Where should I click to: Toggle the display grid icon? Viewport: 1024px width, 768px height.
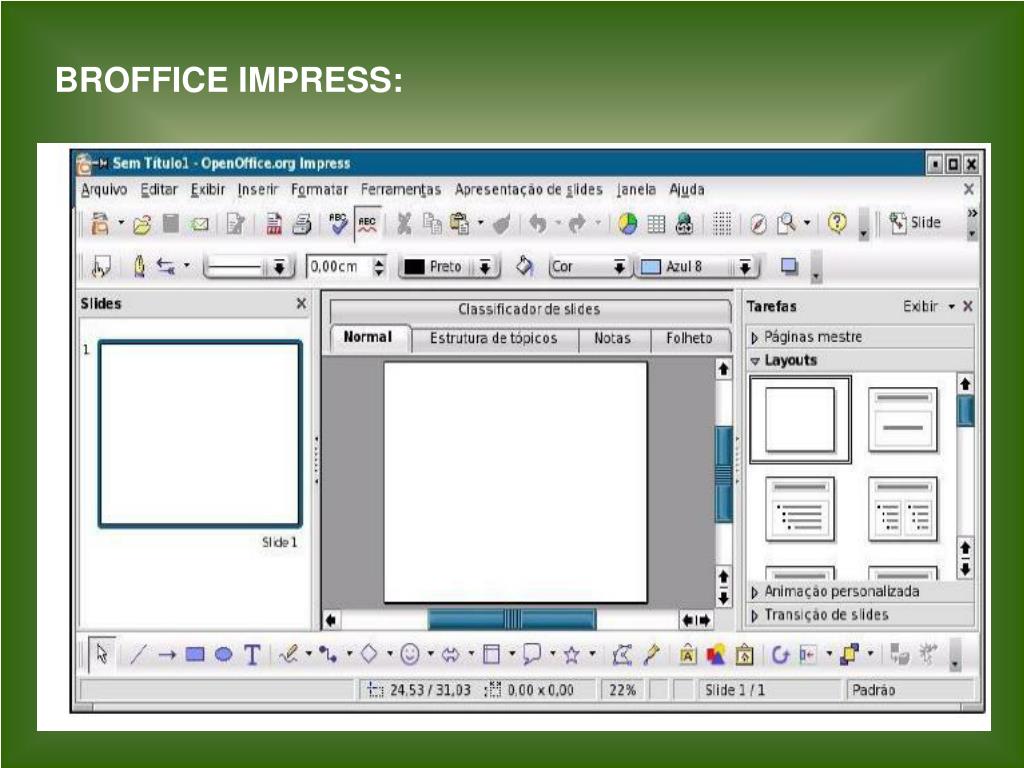pos(722,223)
